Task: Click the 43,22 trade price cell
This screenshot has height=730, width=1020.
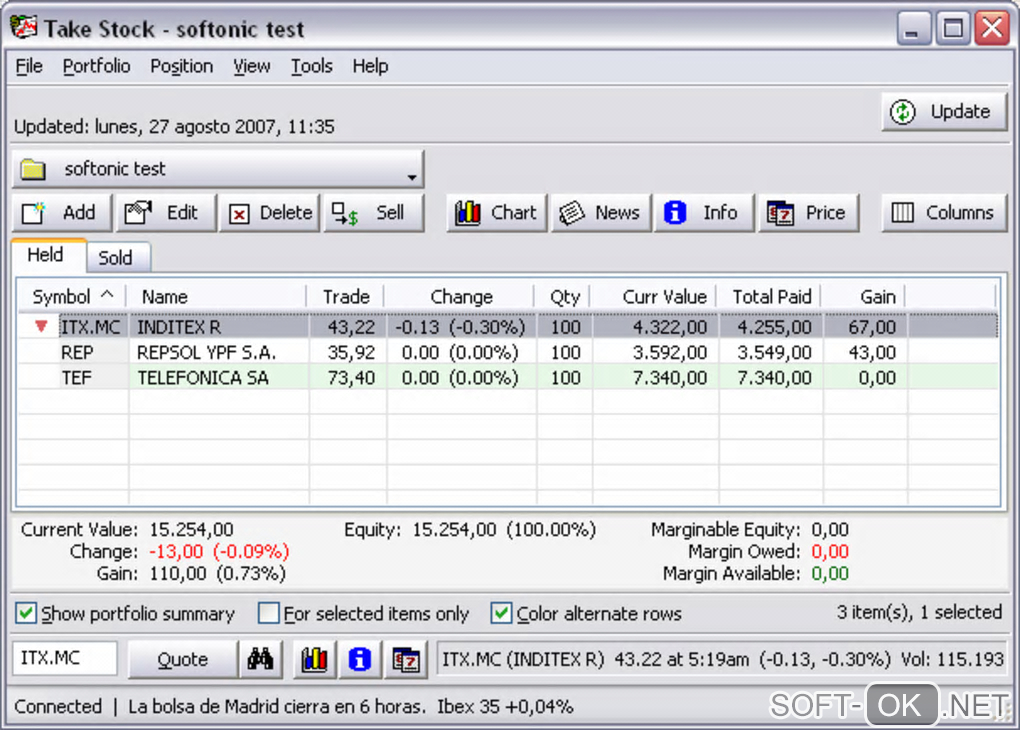Action: [348, 327]
